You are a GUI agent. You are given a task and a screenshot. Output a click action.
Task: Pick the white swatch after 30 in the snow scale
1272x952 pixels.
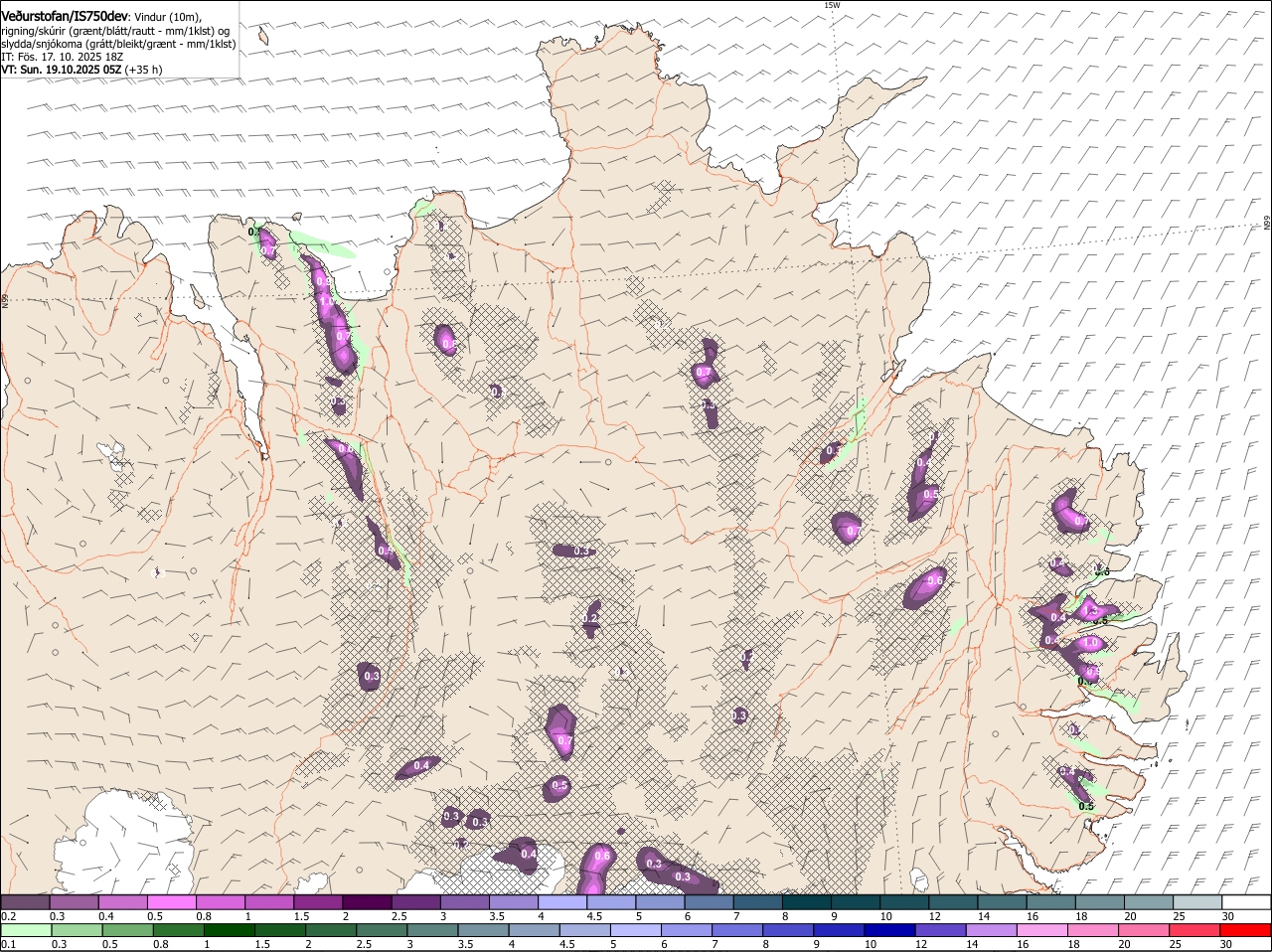point(1247,902)
